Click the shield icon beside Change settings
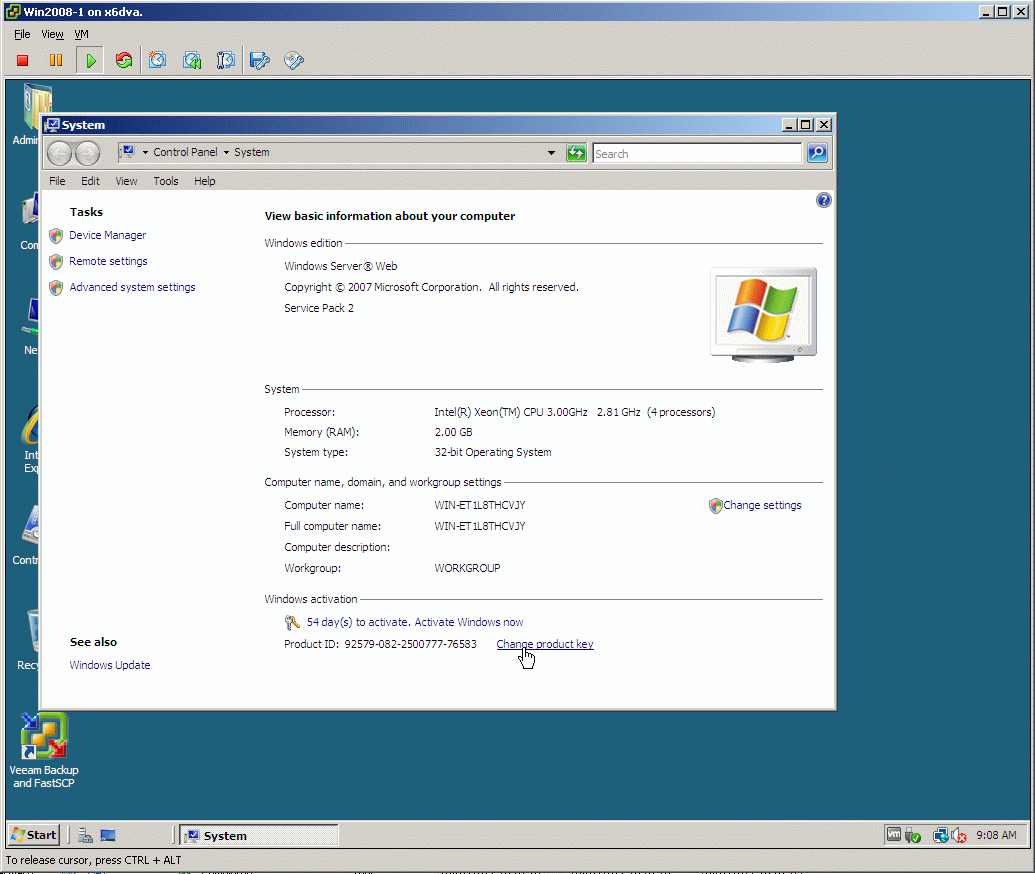 (716, 506)
